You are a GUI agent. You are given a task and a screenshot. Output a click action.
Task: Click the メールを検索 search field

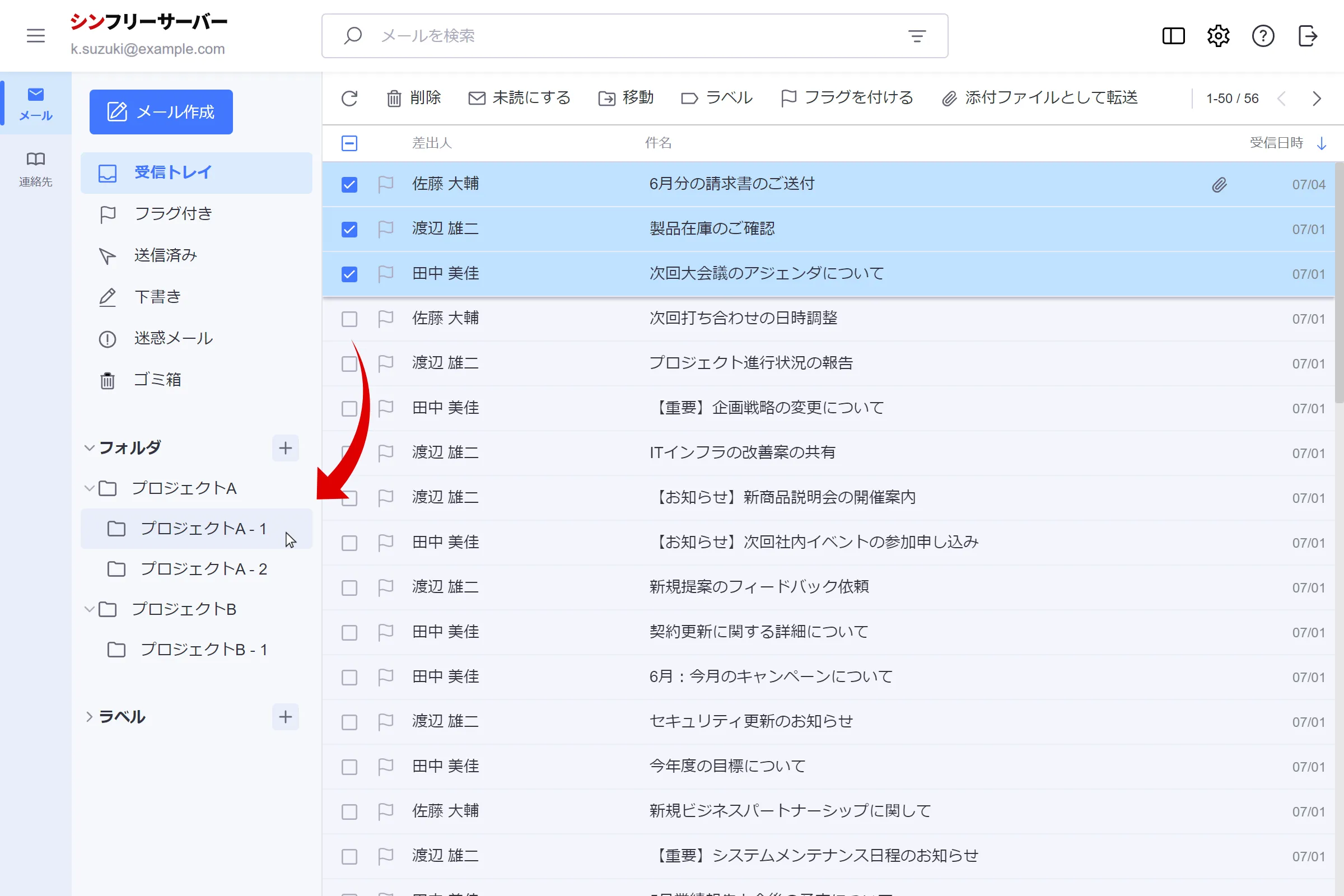pos(628,36)
